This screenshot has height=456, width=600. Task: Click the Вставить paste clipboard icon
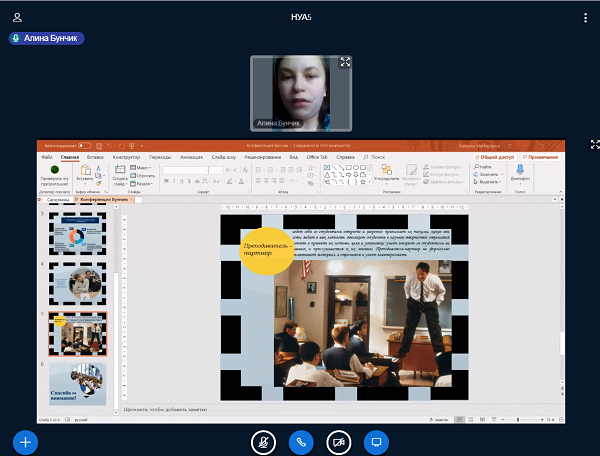point(85,170)
